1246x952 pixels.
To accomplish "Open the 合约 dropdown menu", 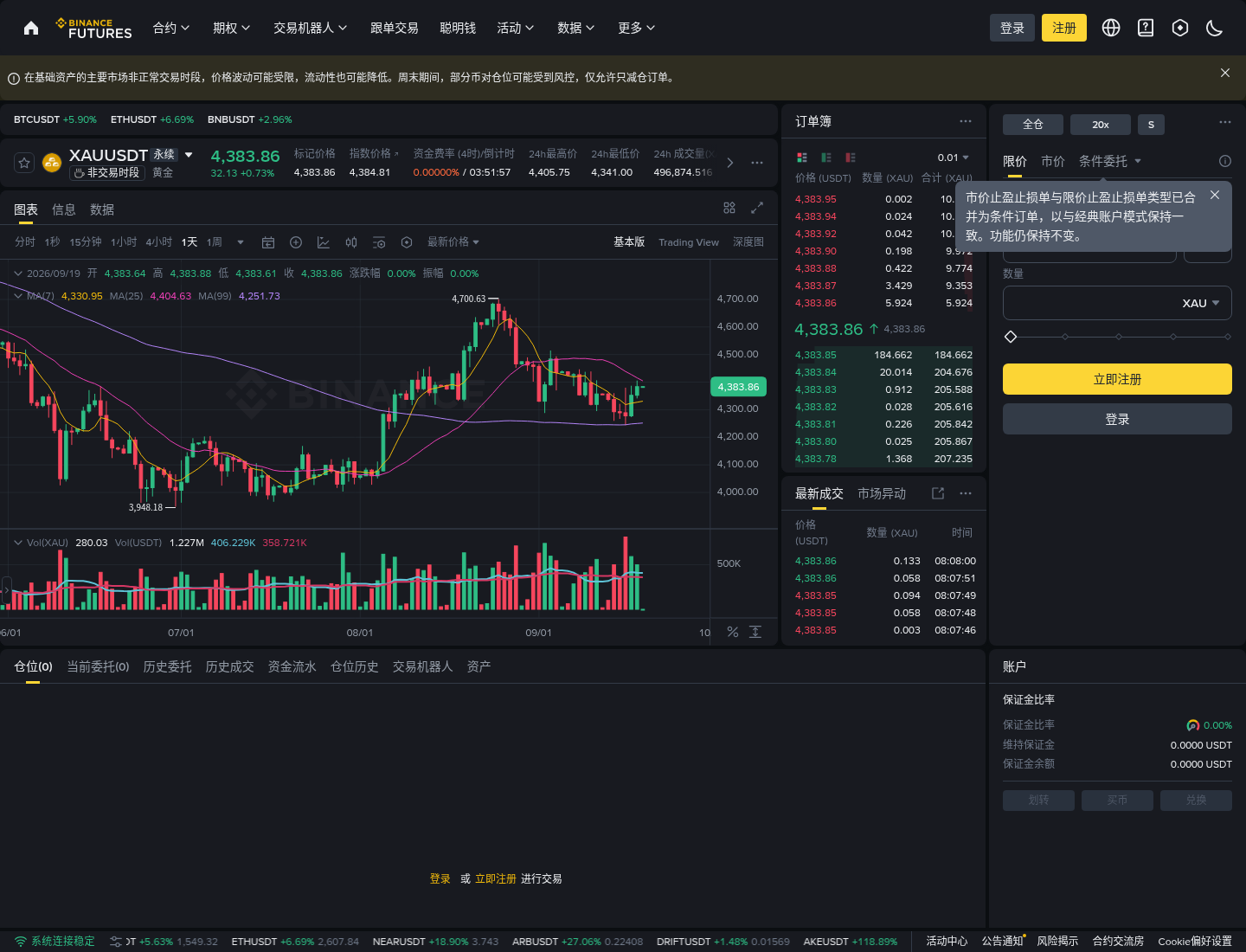I will (x=171, y=28).
